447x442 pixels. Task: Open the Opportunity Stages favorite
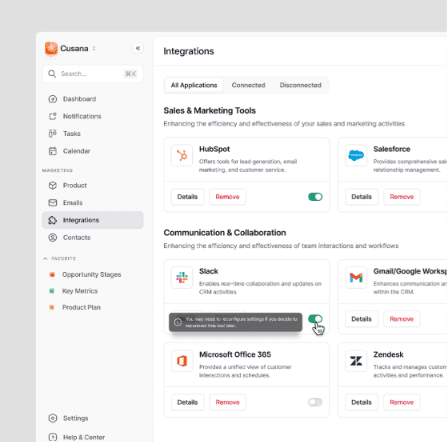[91, 275]
